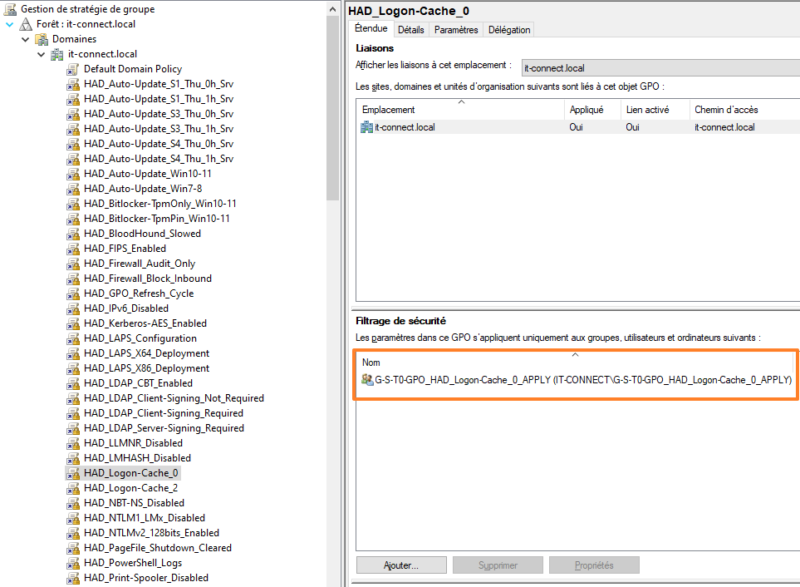
Task: Click the group icon next to G-S-T0-GPO_HAD_Logon-Cache_0_APPLY
Action: click(365, 380)
